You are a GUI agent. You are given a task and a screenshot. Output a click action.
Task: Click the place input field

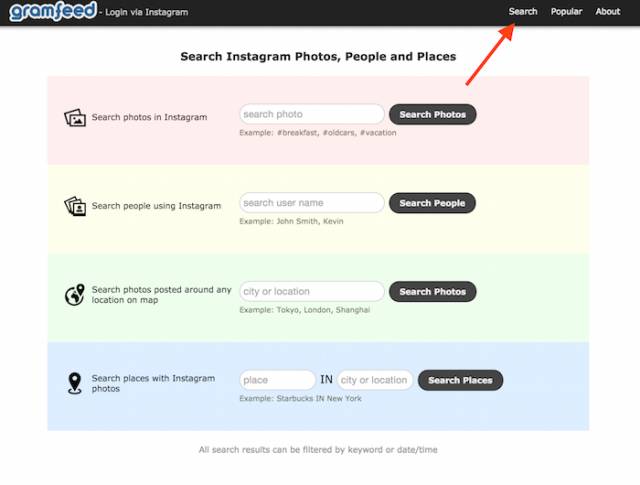coord(277,380)
